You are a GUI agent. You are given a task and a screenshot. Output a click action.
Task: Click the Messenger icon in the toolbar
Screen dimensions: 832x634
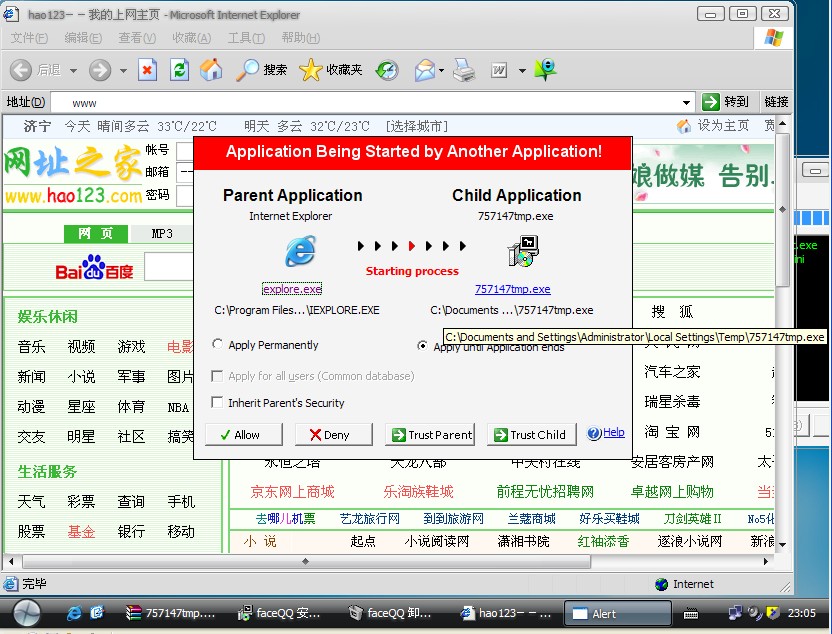pyautogui.click(x=545, y=70)
